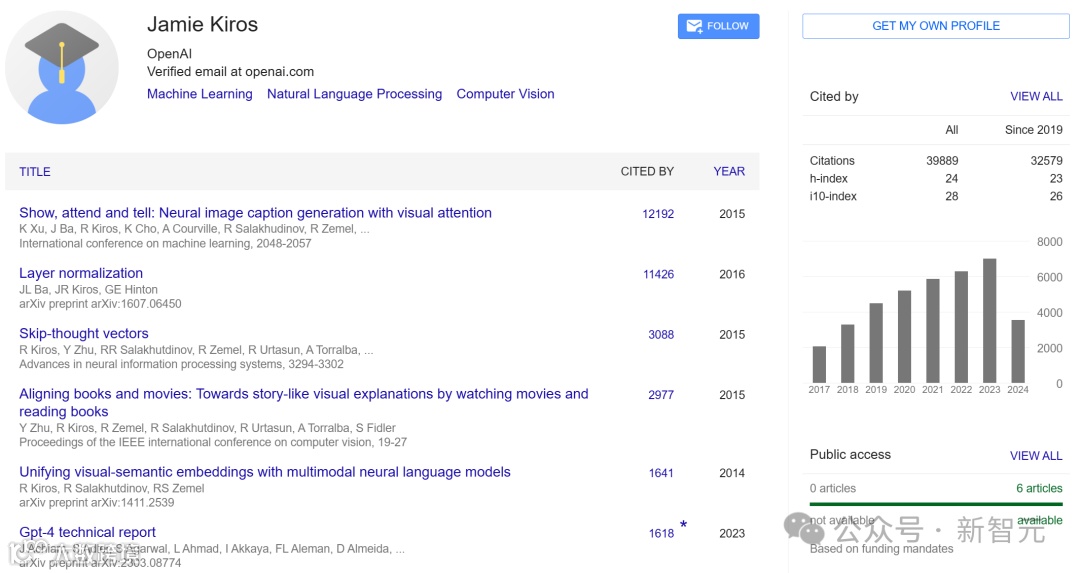1080x573 pixels.
Task: Click VIEW ALL beside Cited by
Action: tap(1036, 97)
